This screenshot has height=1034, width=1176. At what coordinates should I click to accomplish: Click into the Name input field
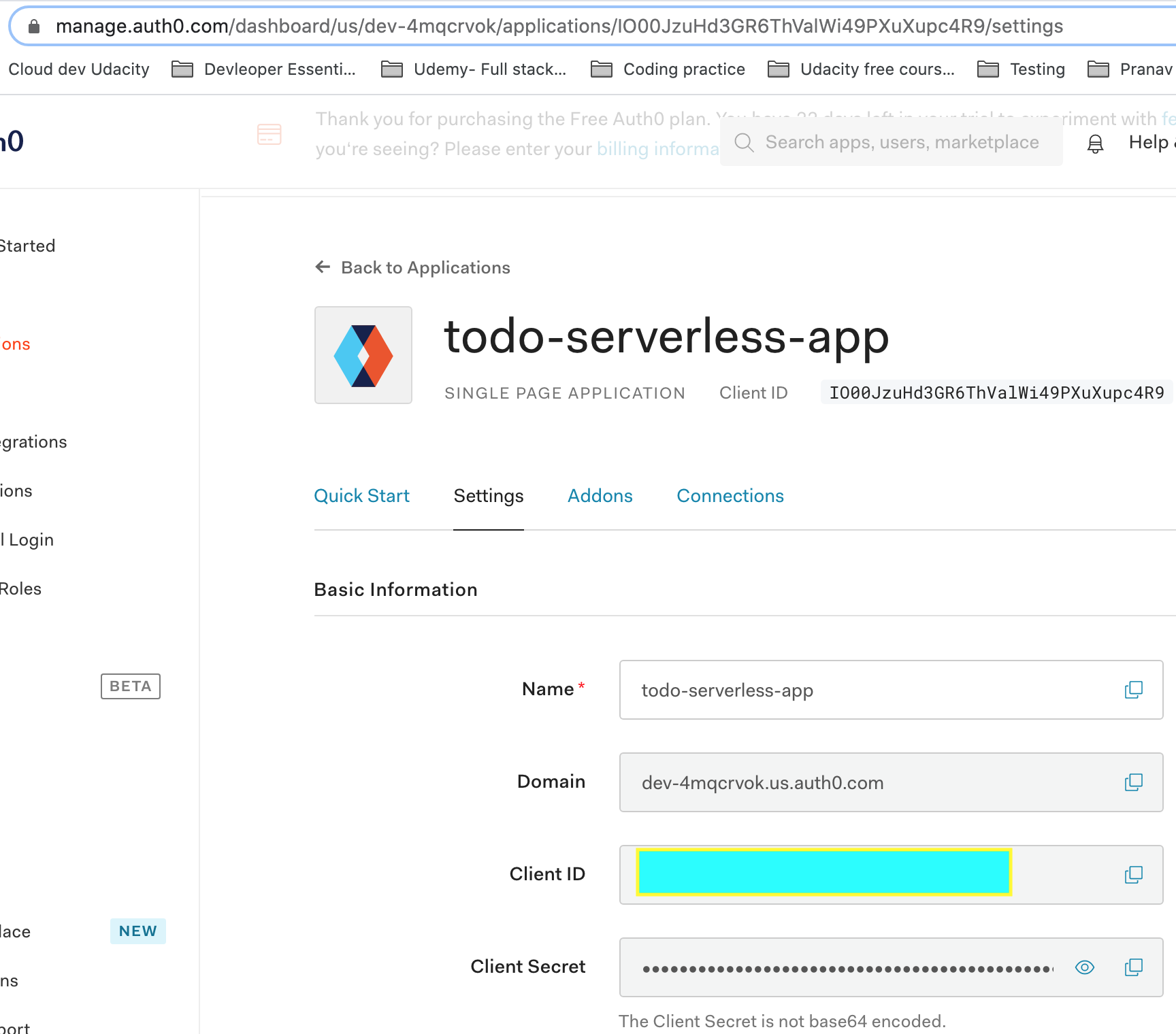tap(871, 690)
